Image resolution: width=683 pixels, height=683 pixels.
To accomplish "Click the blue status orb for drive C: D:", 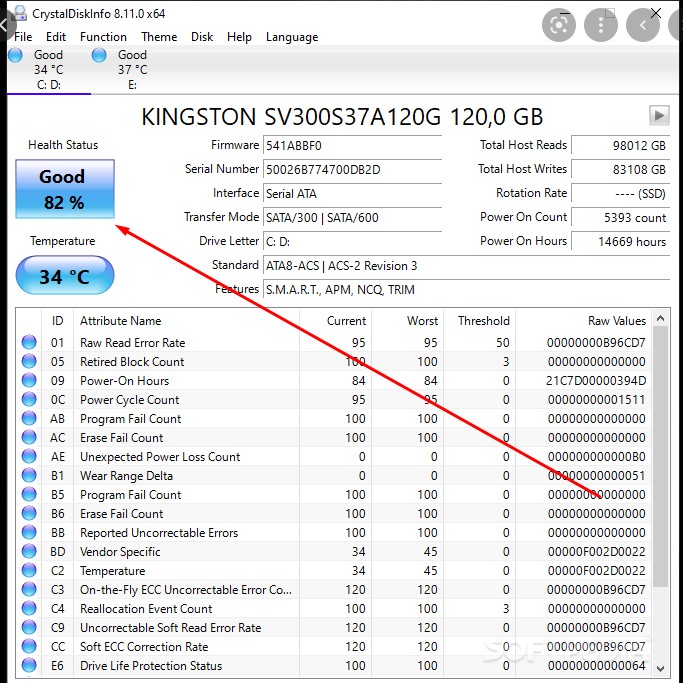I will coord(15,55).
